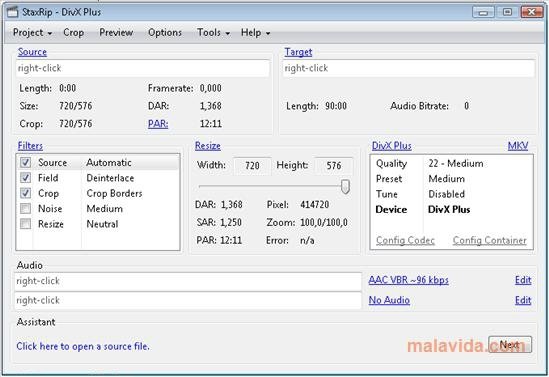Close the StaxRip window
The width and height of the screenshot is (549, 377).
531,12
